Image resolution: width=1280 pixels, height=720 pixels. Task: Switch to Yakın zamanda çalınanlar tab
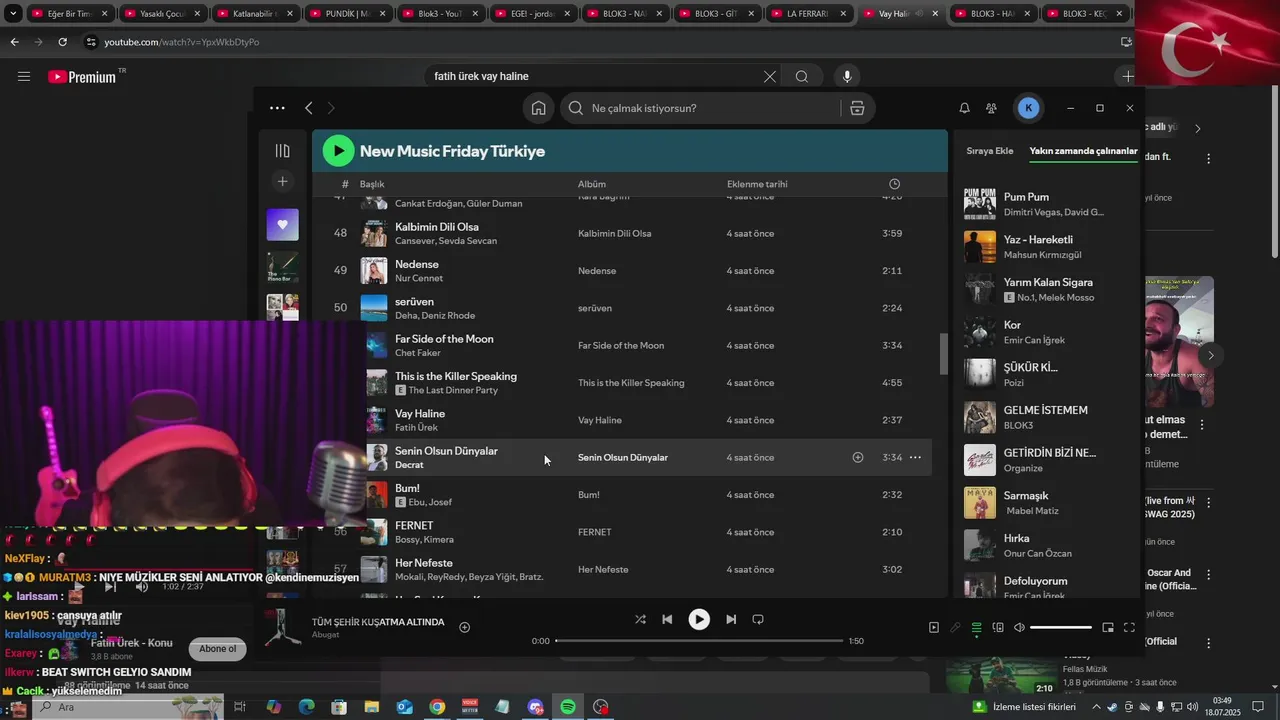(1083, 151)
